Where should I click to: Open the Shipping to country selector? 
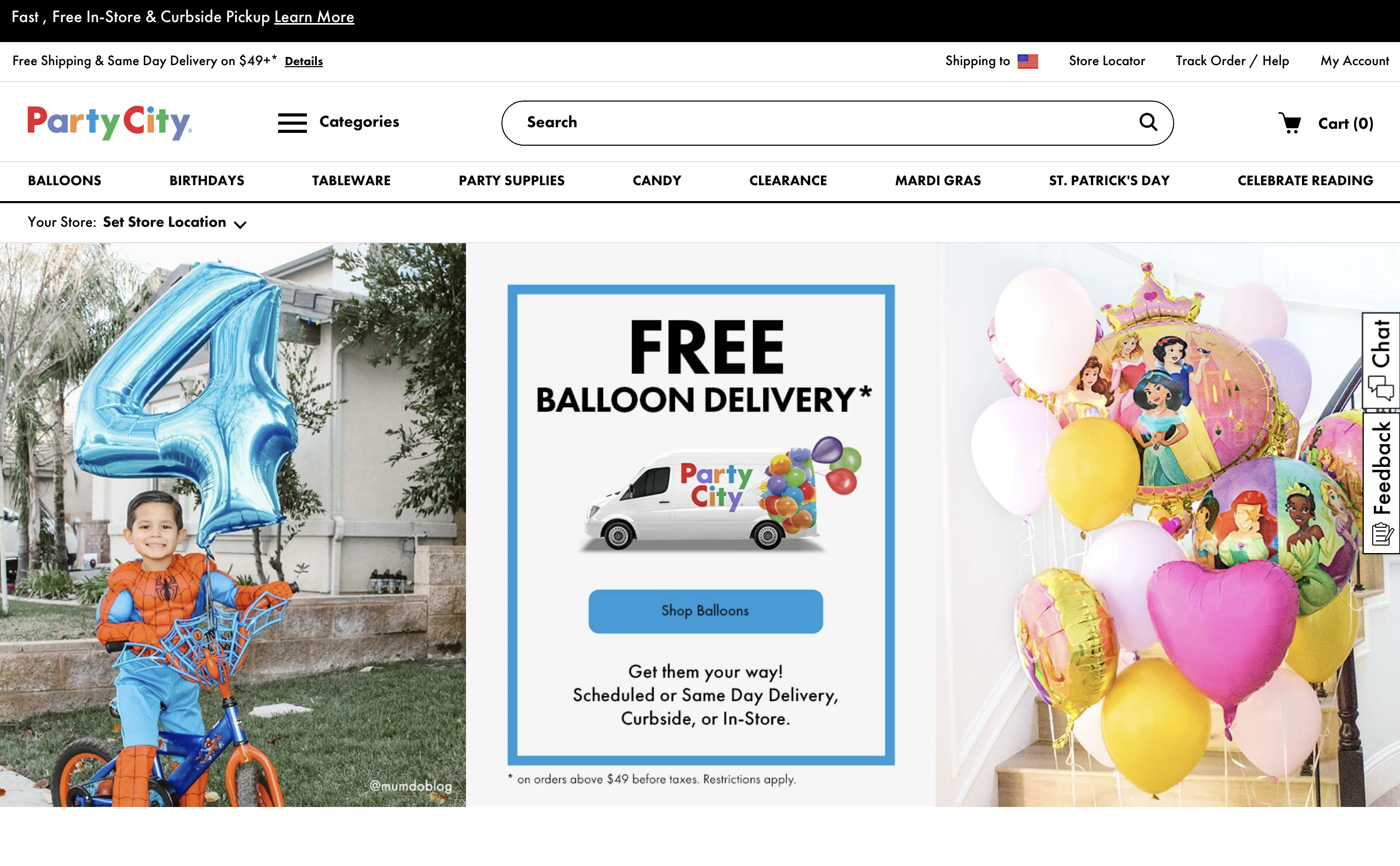pos(991,61)
